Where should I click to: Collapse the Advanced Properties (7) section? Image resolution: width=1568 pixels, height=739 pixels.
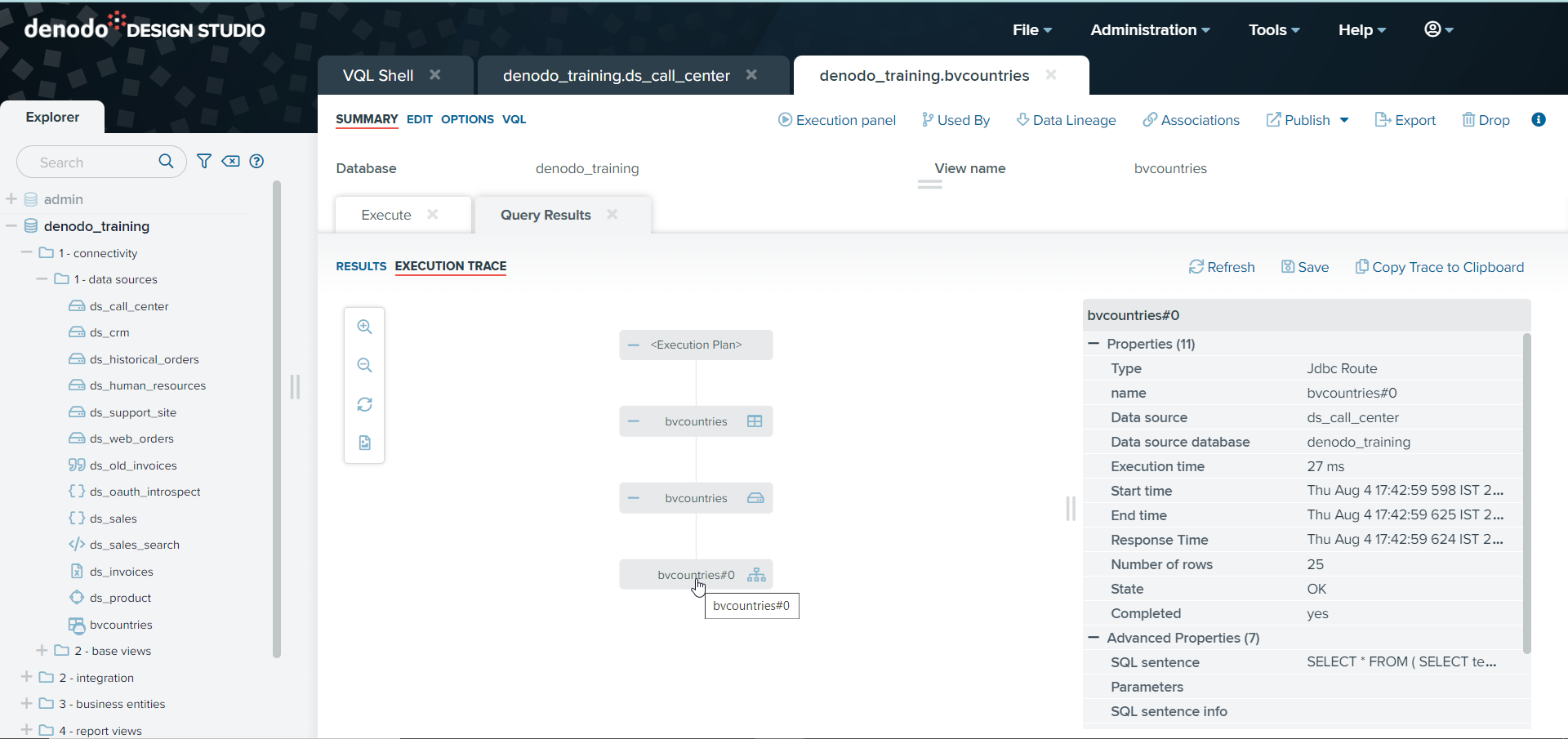tap(1094, 638)
